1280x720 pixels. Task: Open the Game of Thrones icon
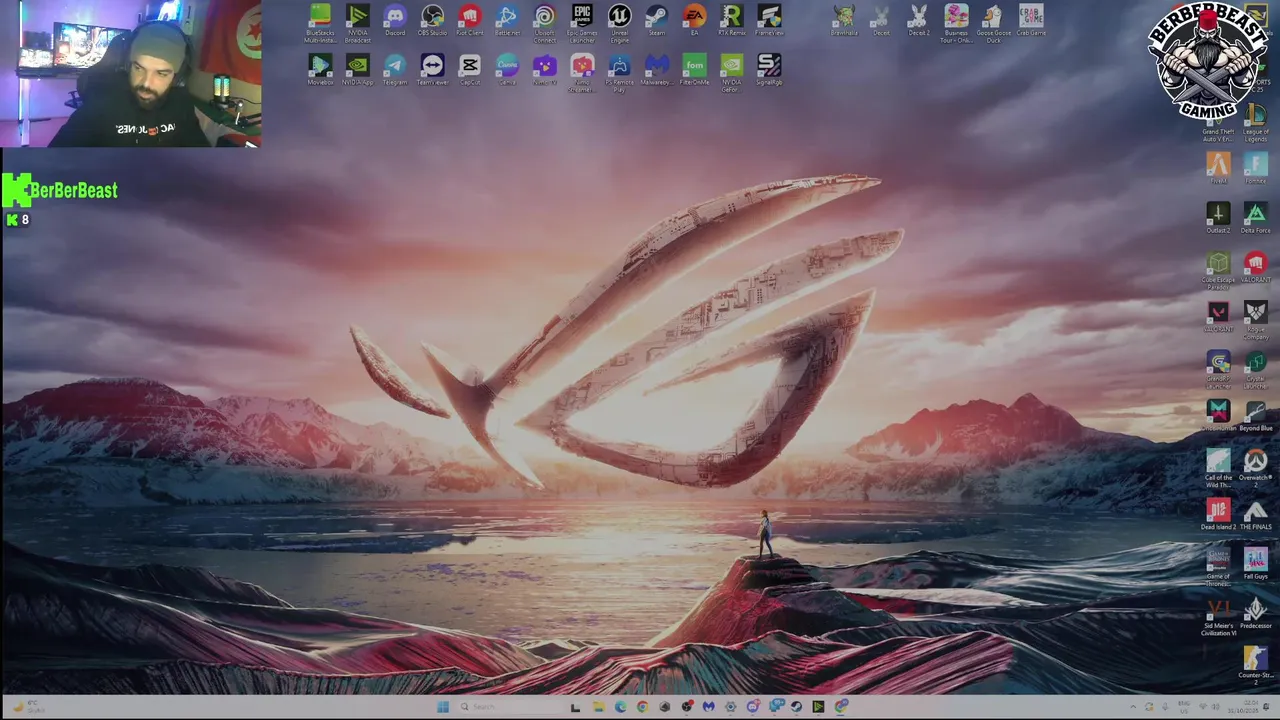[x=1218, y=568]
